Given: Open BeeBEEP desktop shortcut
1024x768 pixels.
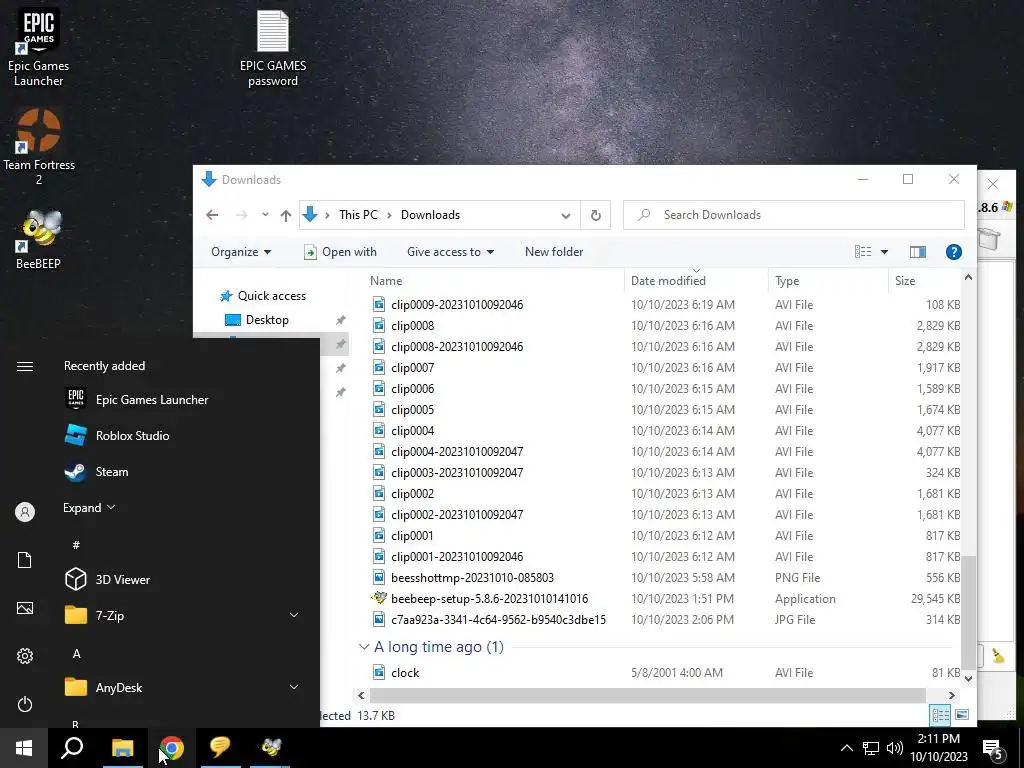Looking at the screenshot, I should 39,239.
